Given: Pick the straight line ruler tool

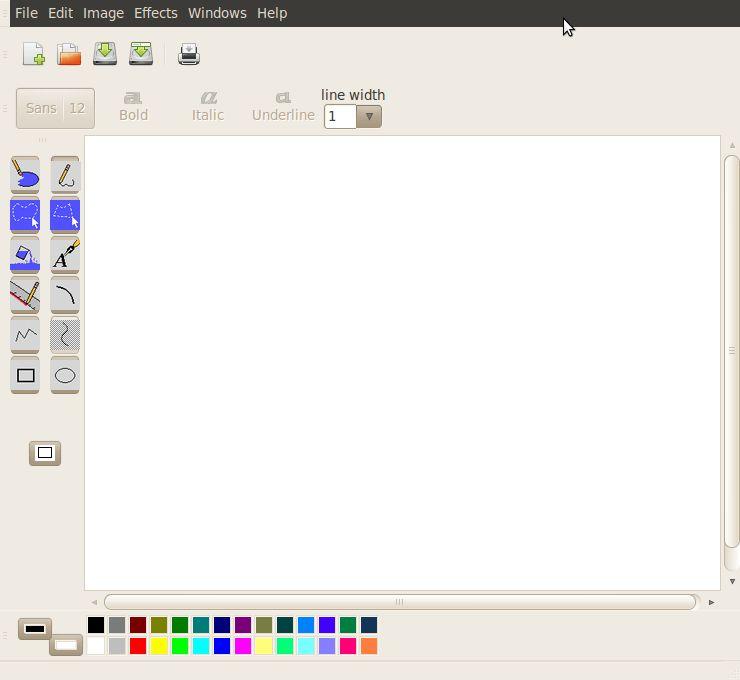Looking at the screenshot, I should click(x=25, y=295).
